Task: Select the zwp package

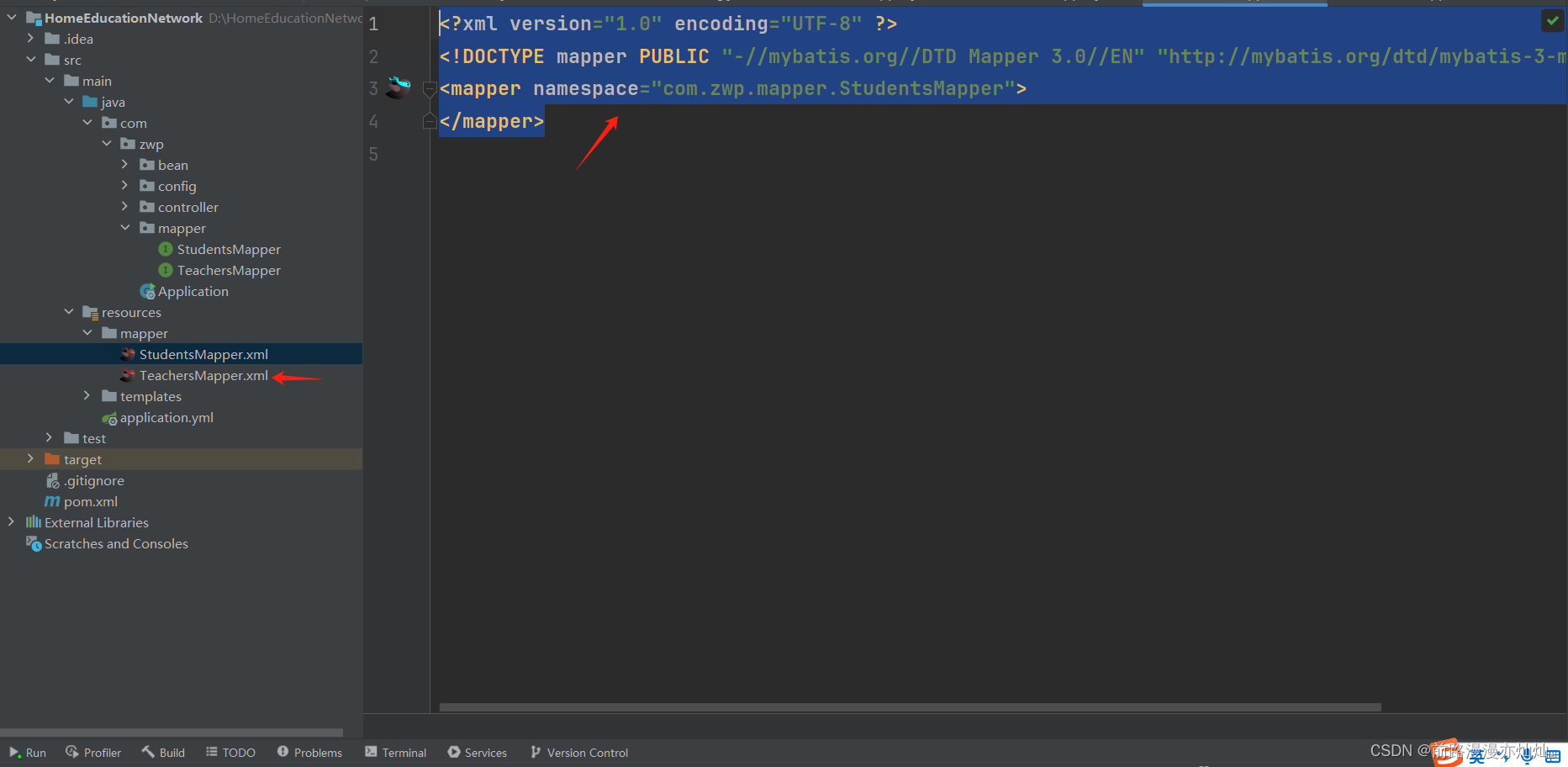Action: (151, 144)
